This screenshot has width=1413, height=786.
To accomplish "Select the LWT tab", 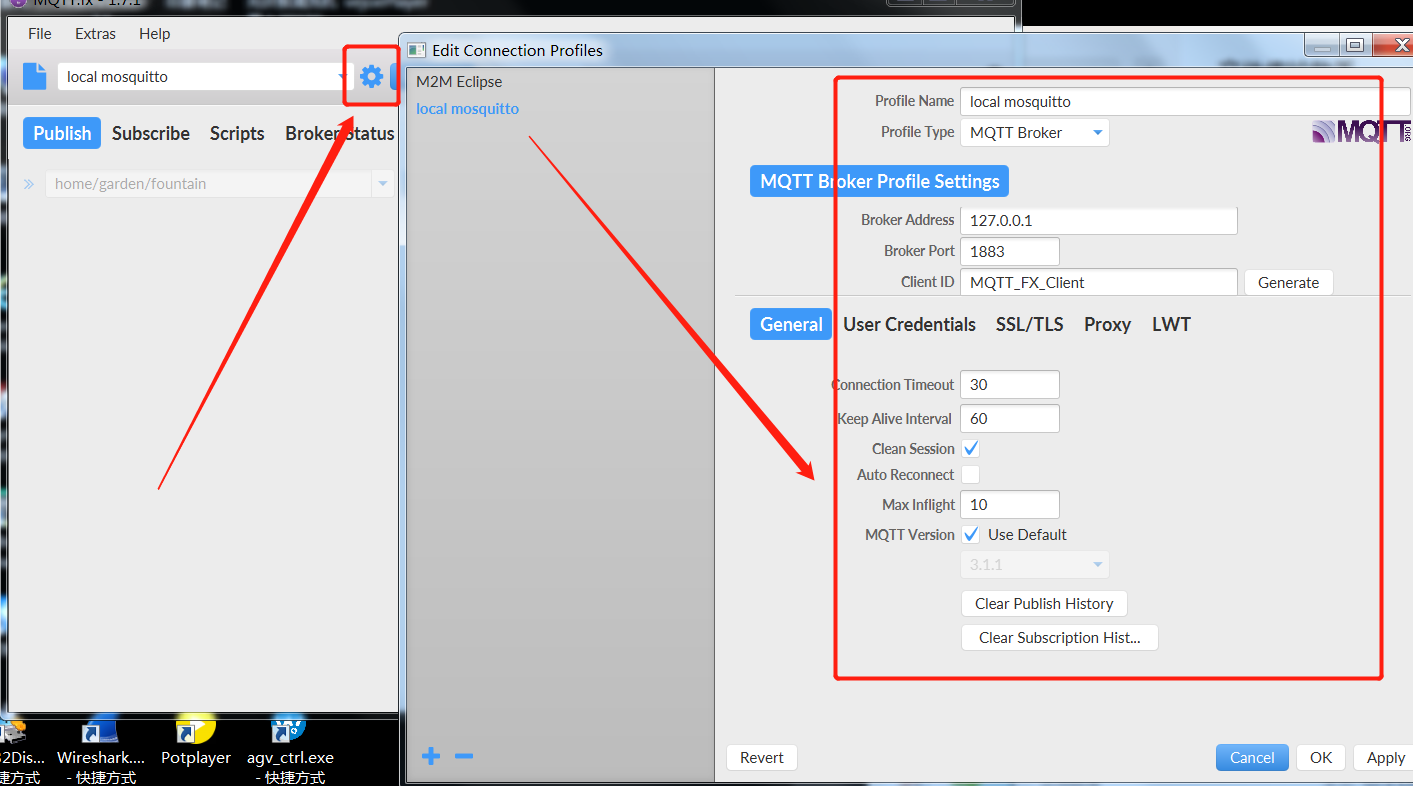I will pos(1171,324).
